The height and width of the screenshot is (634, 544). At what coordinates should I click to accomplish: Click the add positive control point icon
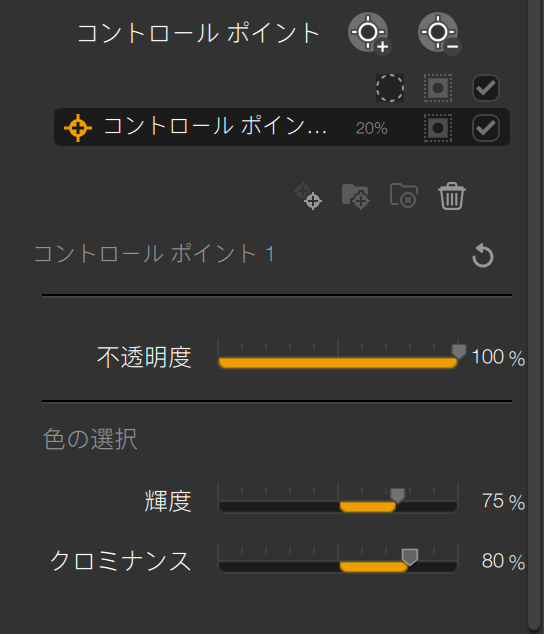point(369,33)
